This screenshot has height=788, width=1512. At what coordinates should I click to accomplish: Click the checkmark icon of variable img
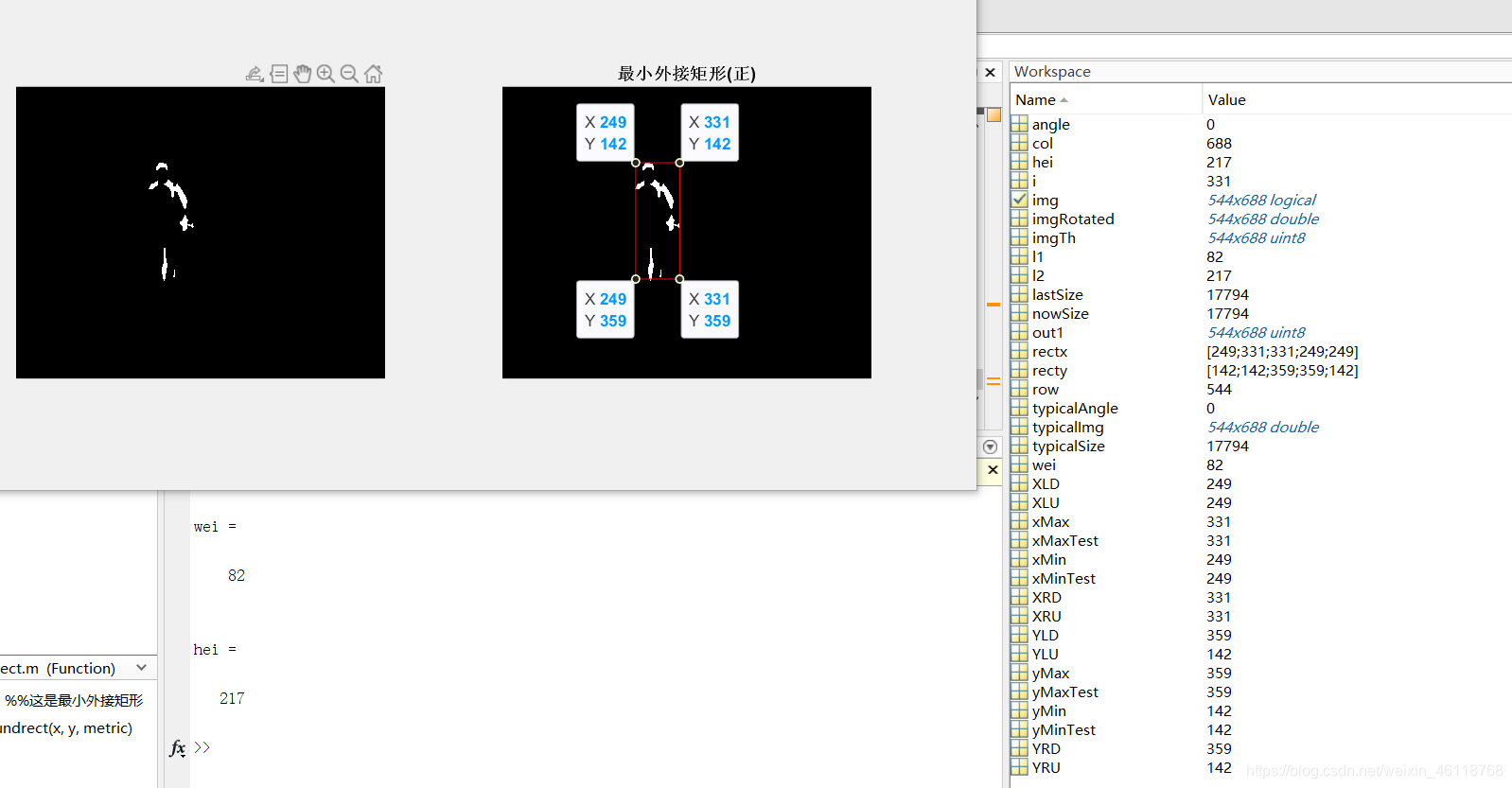point(1019,200)
